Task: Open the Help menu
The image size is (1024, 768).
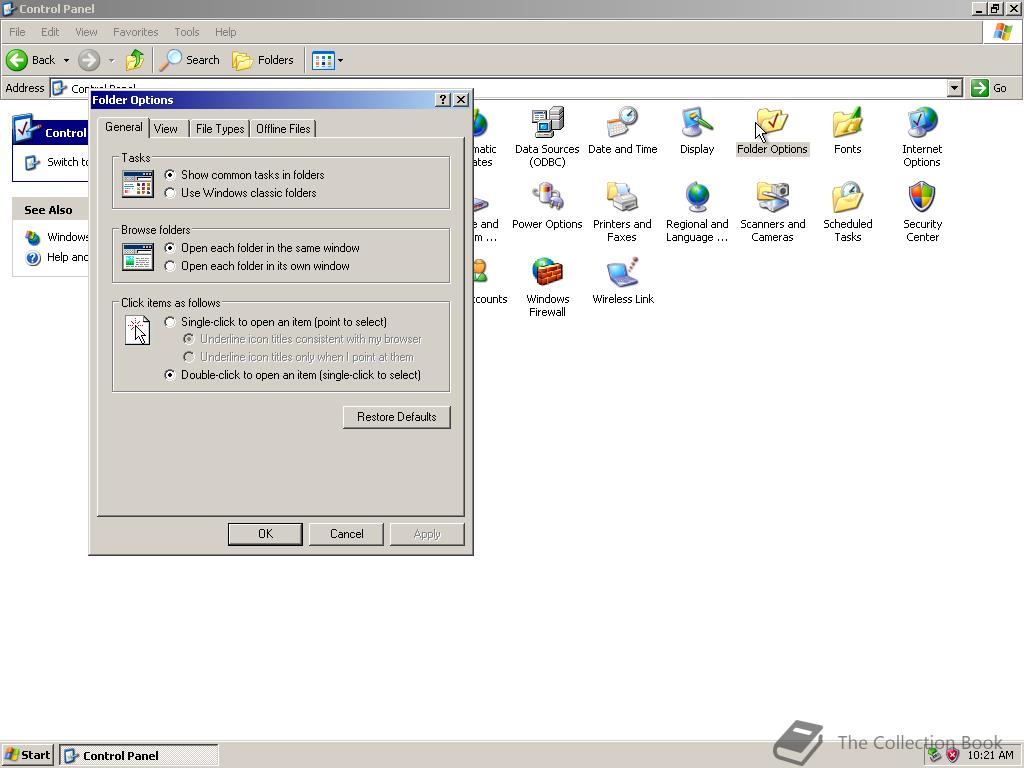Action: (225, 32)
